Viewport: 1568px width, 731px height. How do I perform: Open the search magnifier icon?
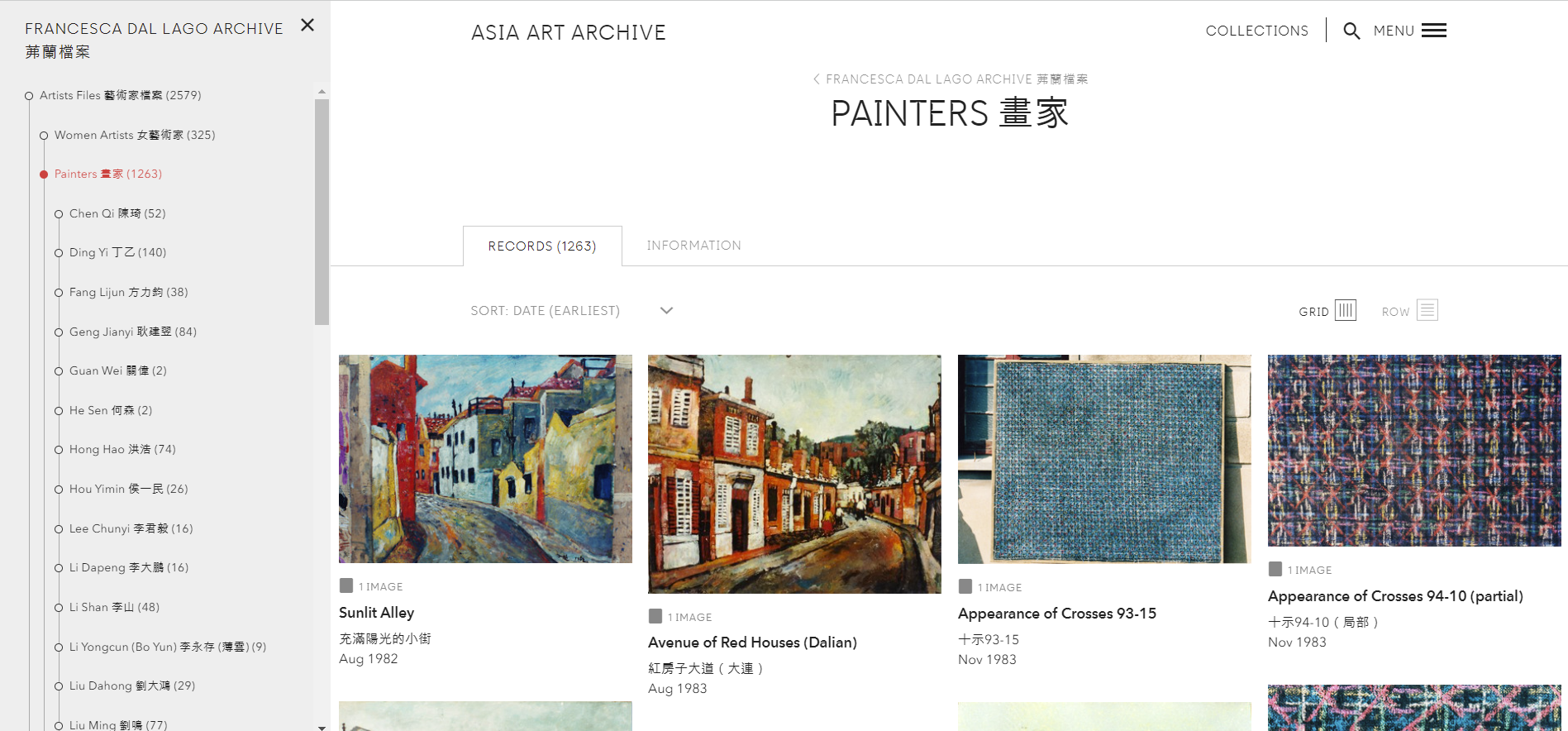click(x=1351, y=31)
